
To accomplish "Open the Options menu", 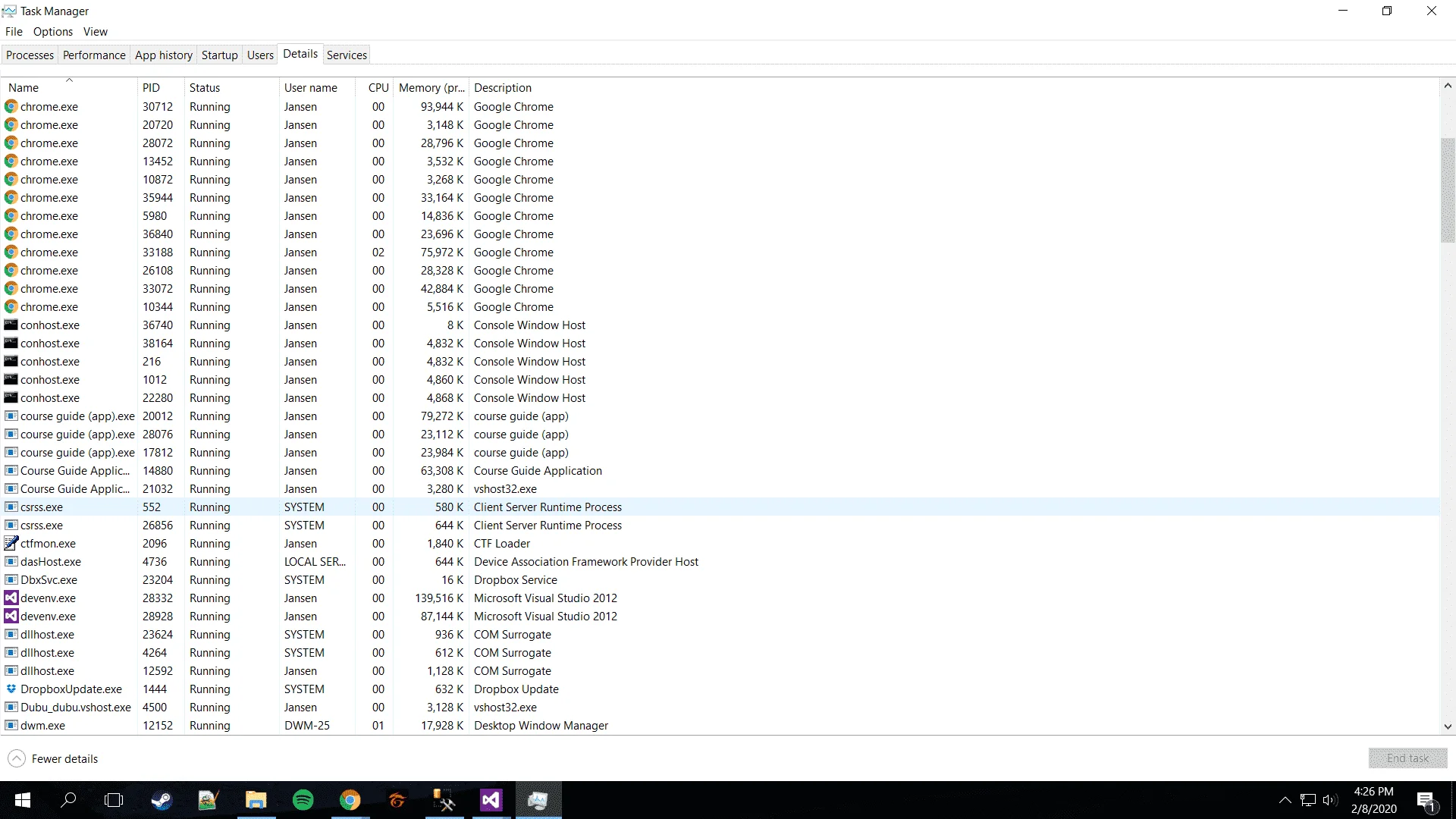I will coord(53,32).
